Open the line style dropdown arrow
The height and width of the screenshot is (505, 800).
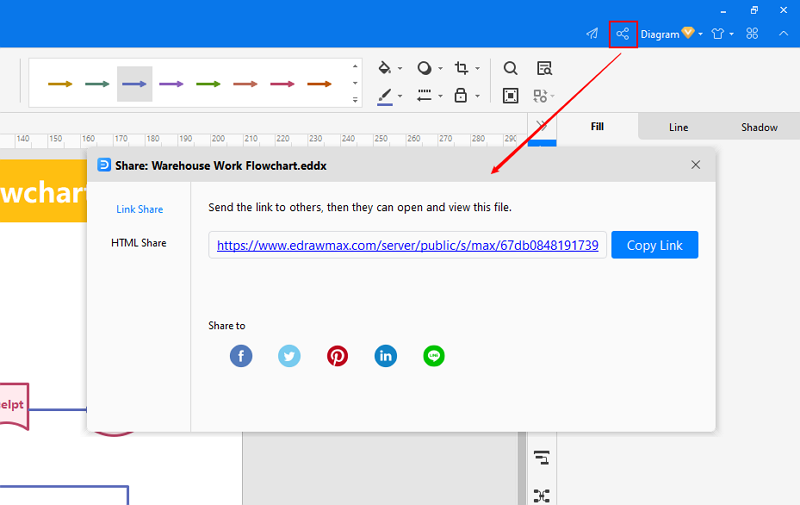440,96
